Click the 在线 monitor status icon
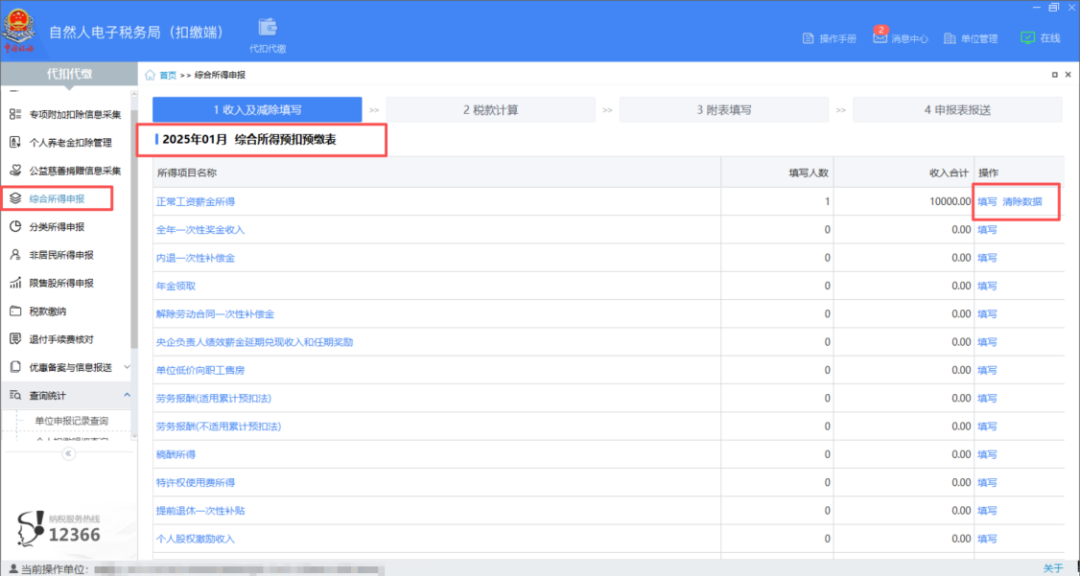This screenshot has height=576, width=1080. [1027, 38]
